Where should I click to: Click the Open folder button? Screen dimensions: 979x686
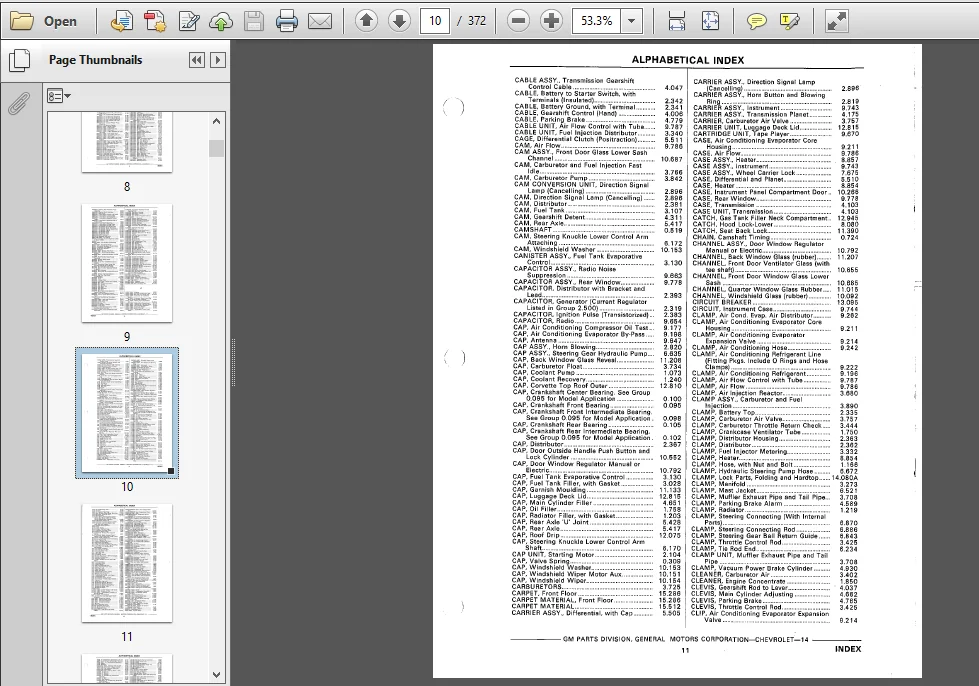click(x=44, y=21)
